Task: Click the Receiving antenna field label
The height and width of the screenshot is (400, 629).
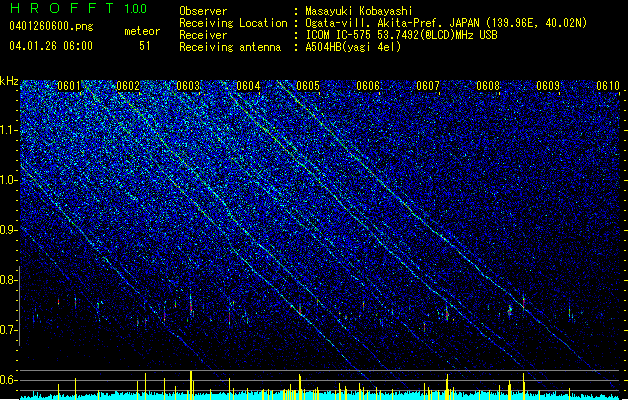Action: tap(230, 47)
